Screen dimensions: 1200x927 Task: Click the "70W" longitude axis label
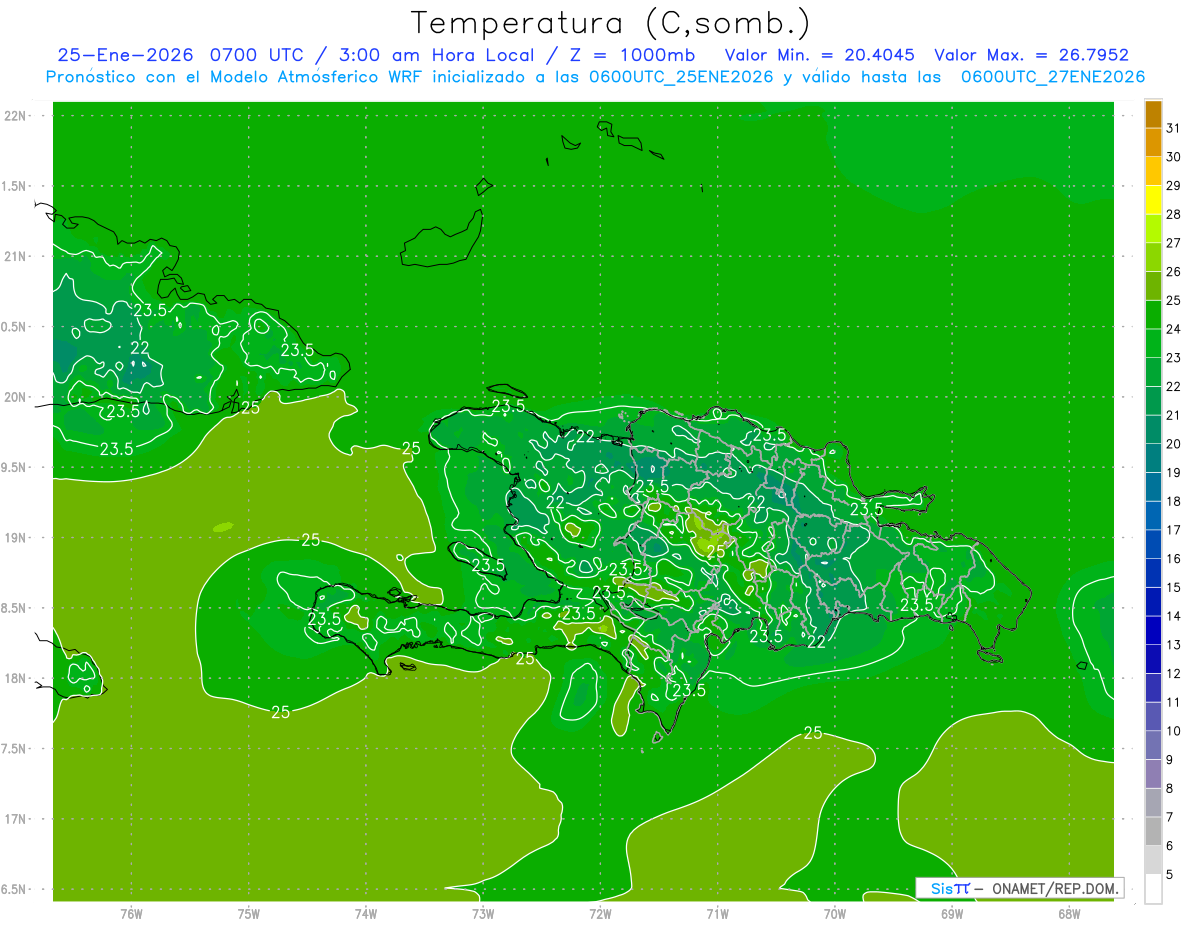point(834,913)
